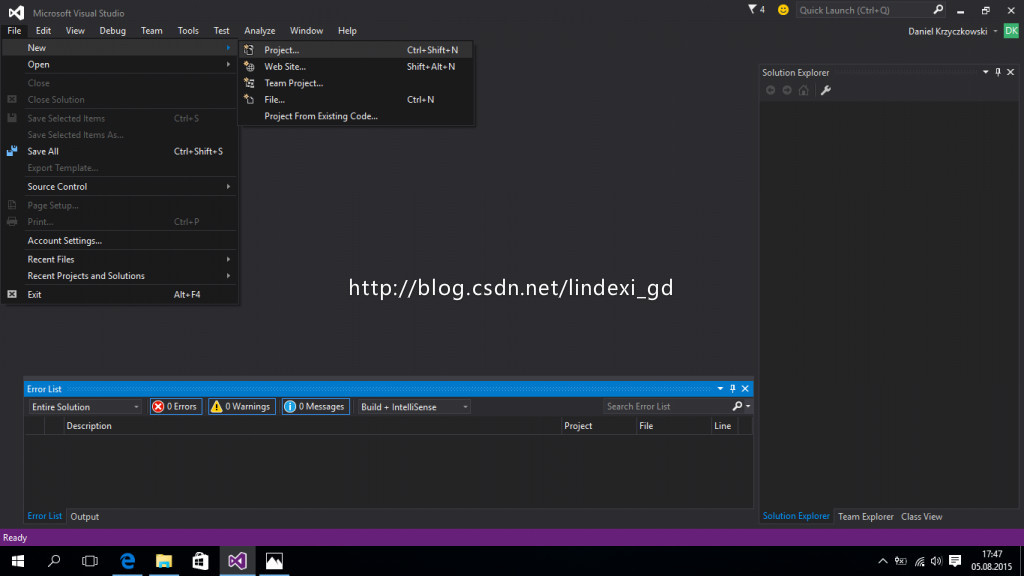Open Error List window position dropdown
1024x576 pixels.
click(x=720, y=389)
